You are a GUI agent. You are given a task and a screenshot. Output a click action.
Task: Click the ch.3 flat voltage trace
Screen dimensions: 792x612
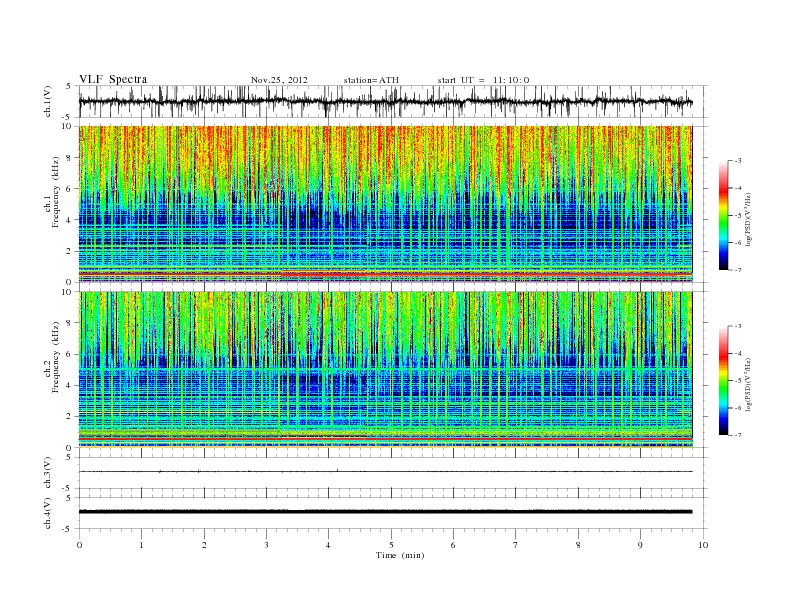click(x=385, y=472)
